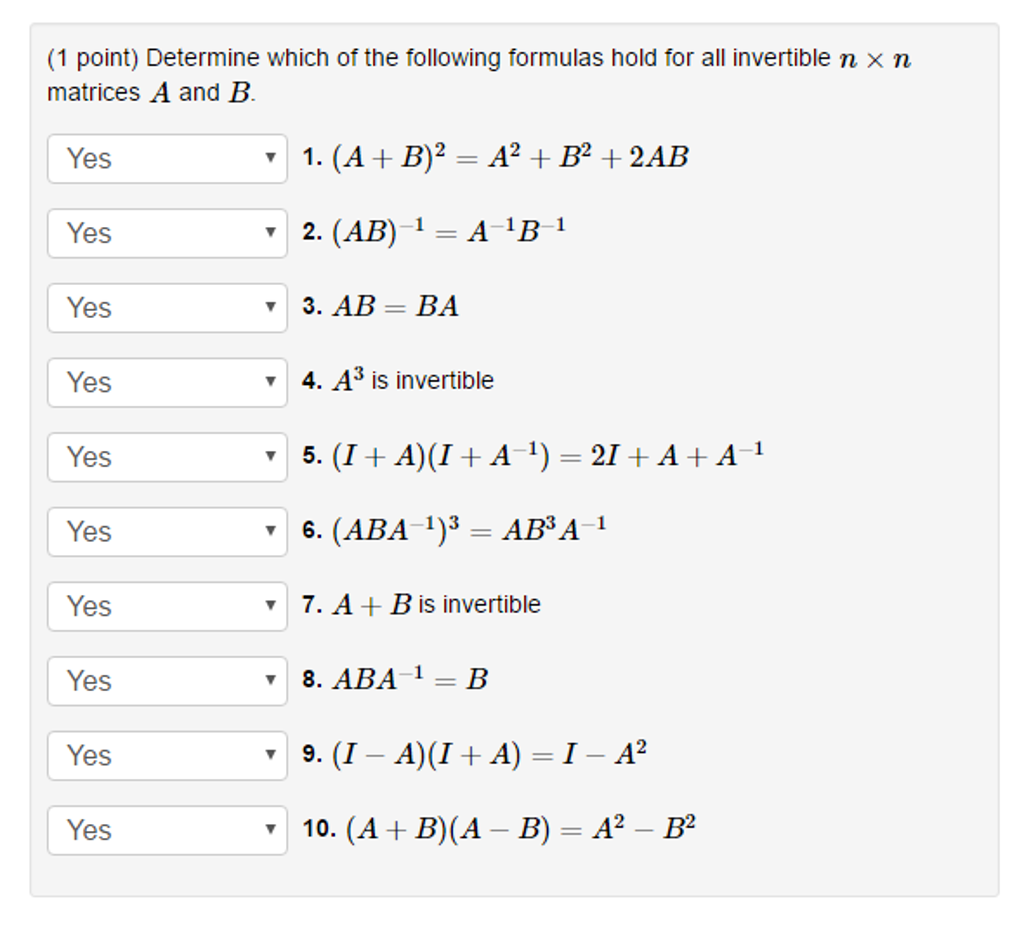Click the statement text 'A + B is invertible'
The image size is (1024, 932).
point(436,605)
